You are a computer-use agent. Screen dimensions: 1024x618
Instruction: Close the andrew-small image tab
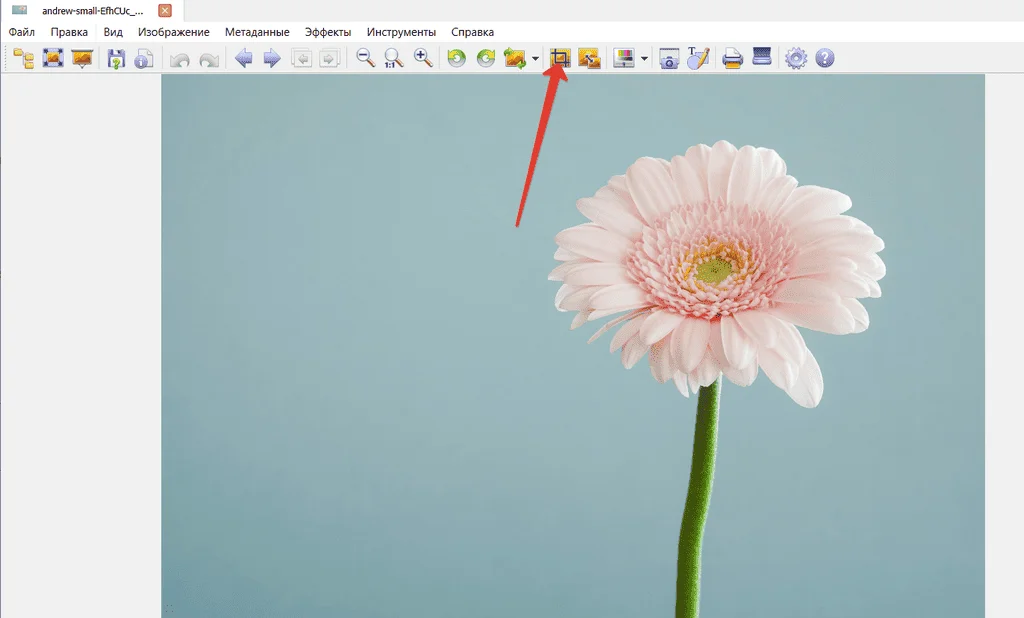(165, 11)
